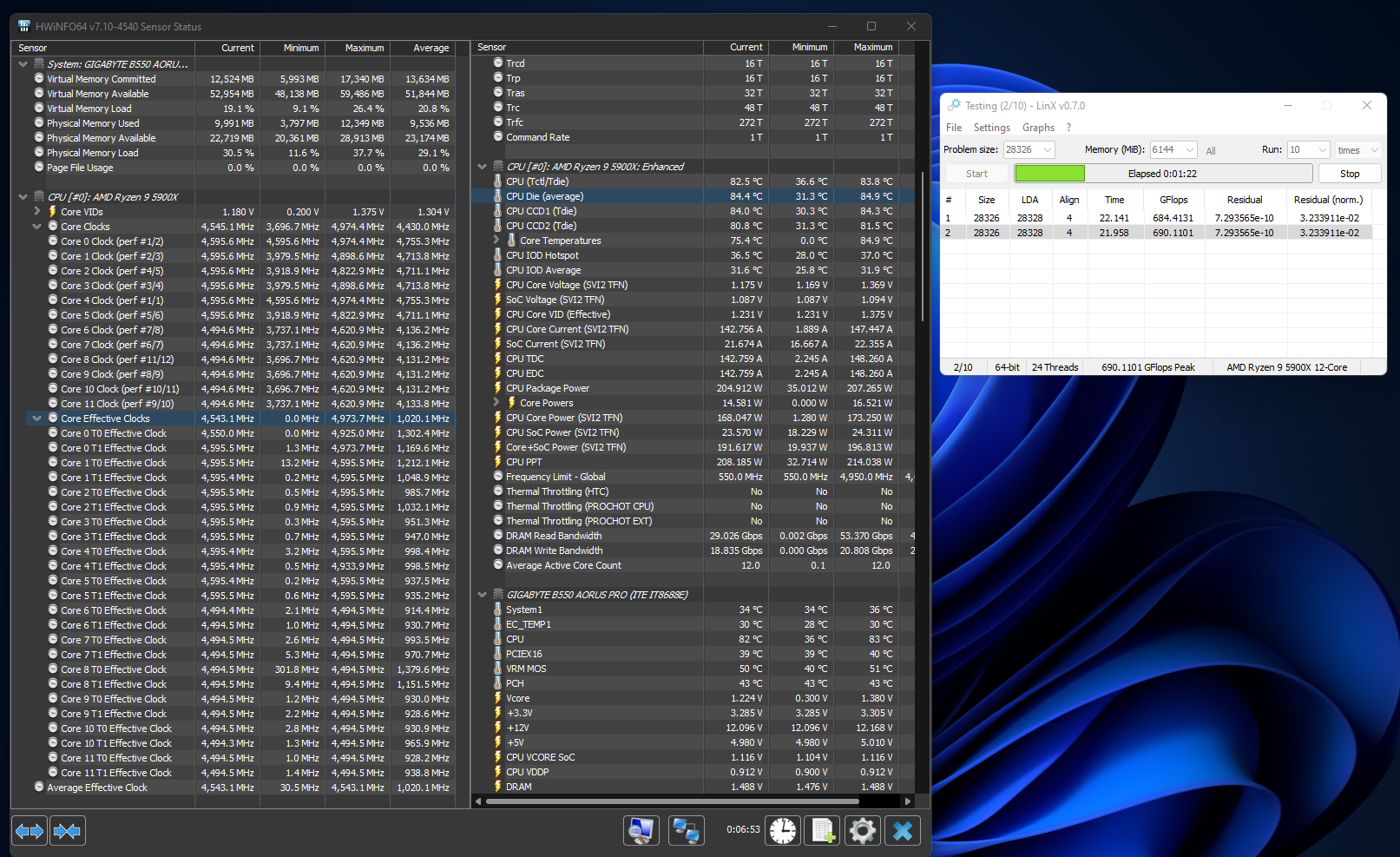Open the Run count dropdown

pyautogui.click(x=1322, y=150)
